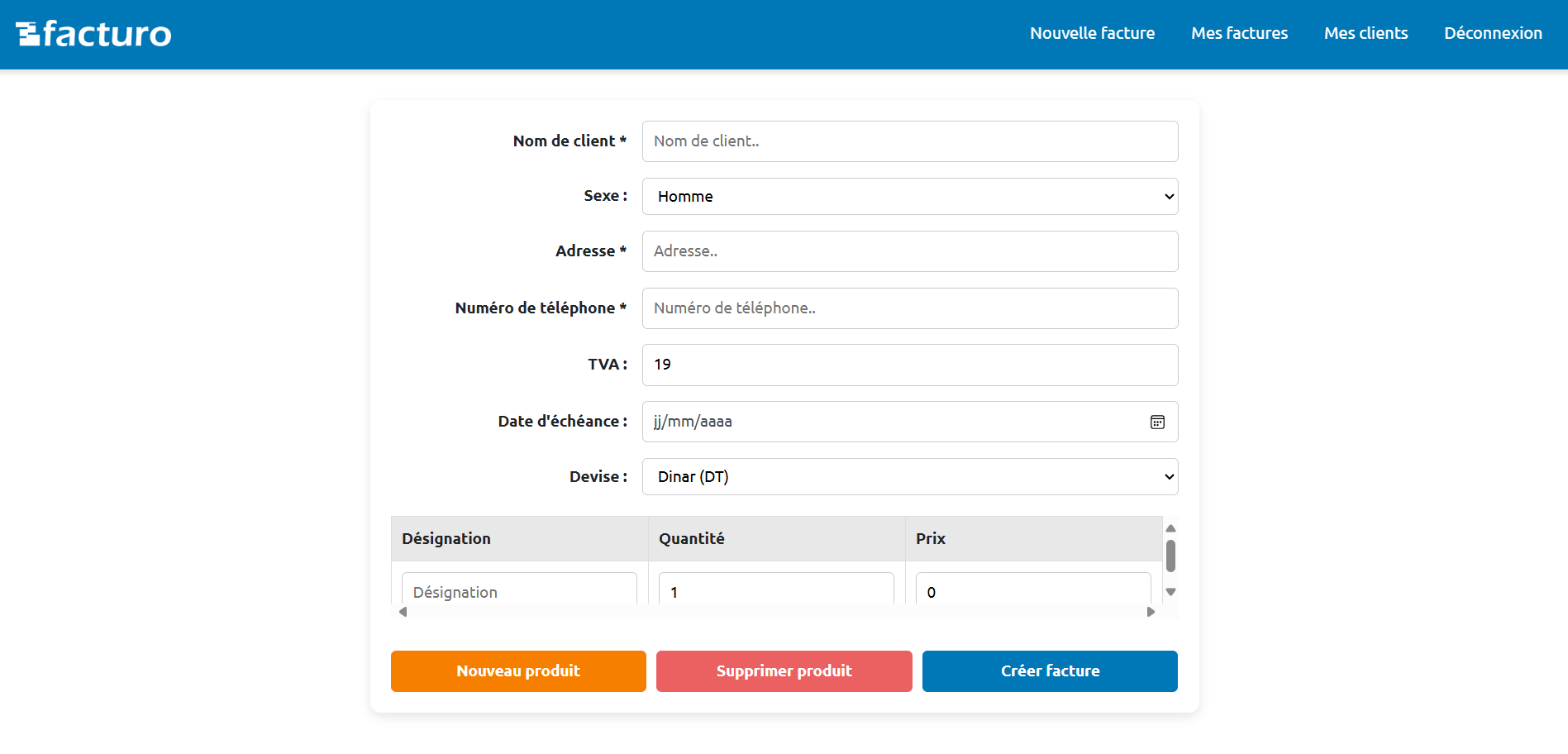Log out via Déconnexion
1568x754 pixels.
(x=1493, y=34)
